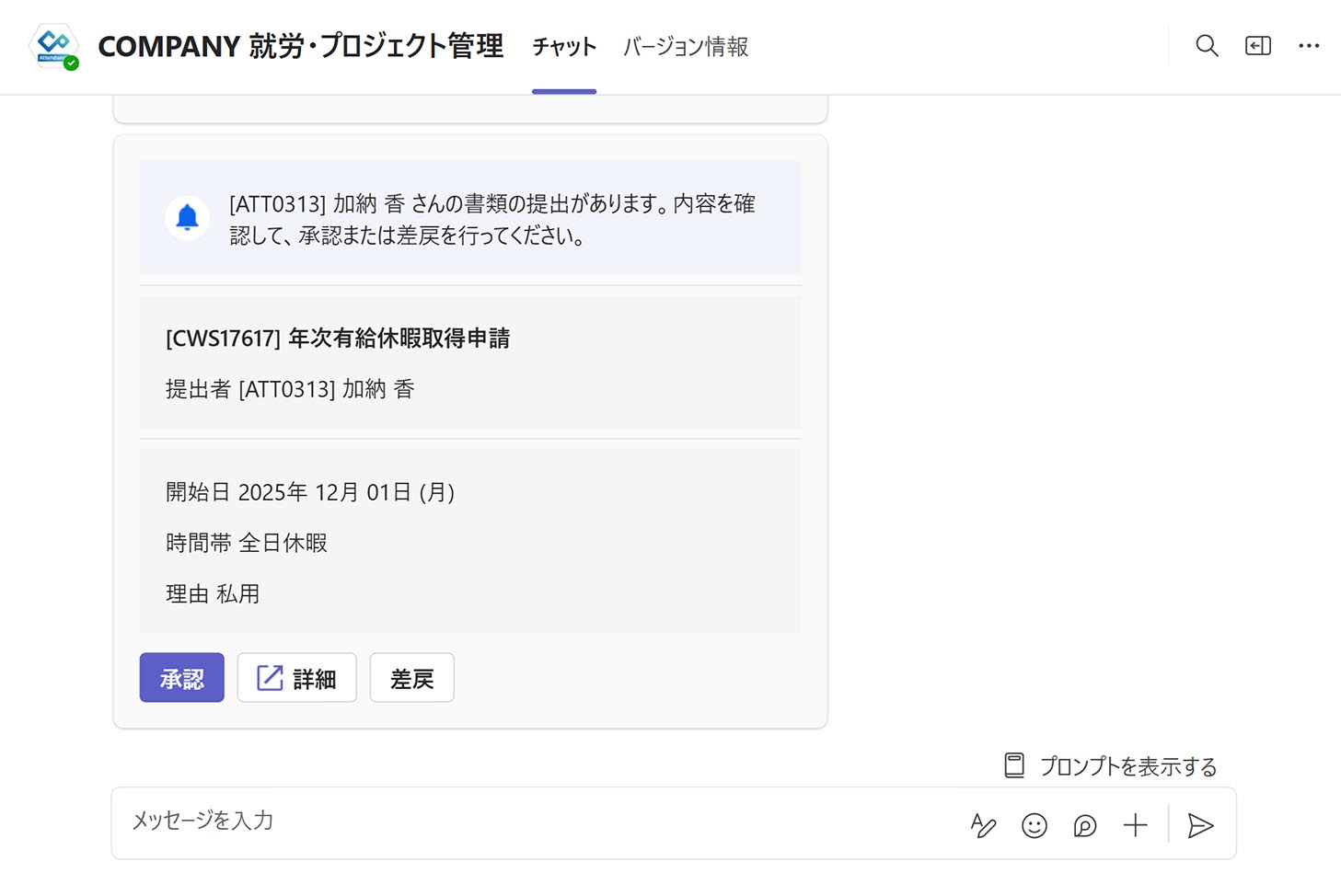Open request details via 詳細 button
This screenshot has height=896, width=1341.
pos(296,678)
